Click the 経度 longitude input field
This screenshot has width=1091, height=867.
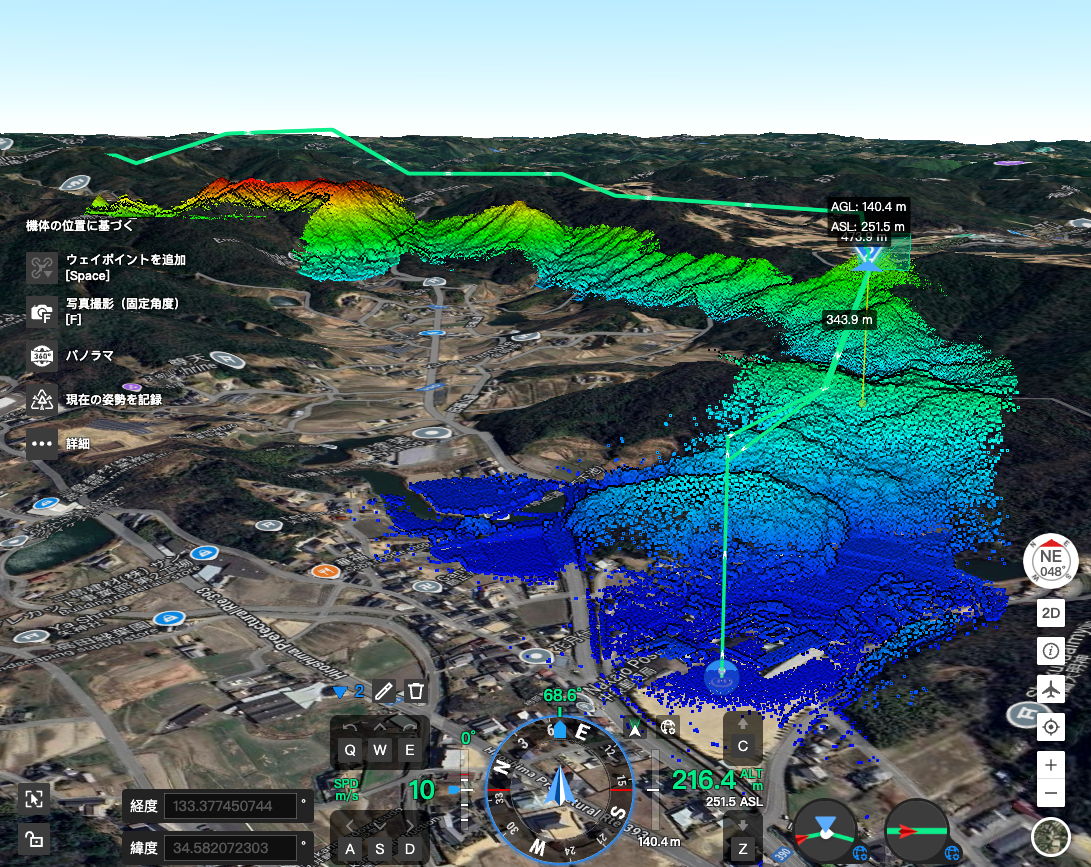(x=230, y=806)
